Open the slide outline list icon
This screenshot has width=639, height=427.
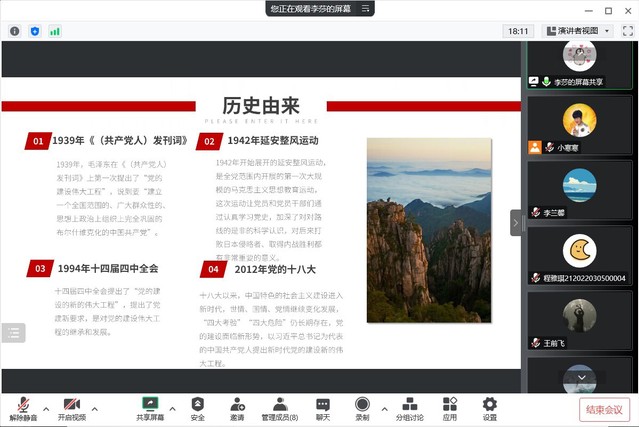(x=13, y=333)
